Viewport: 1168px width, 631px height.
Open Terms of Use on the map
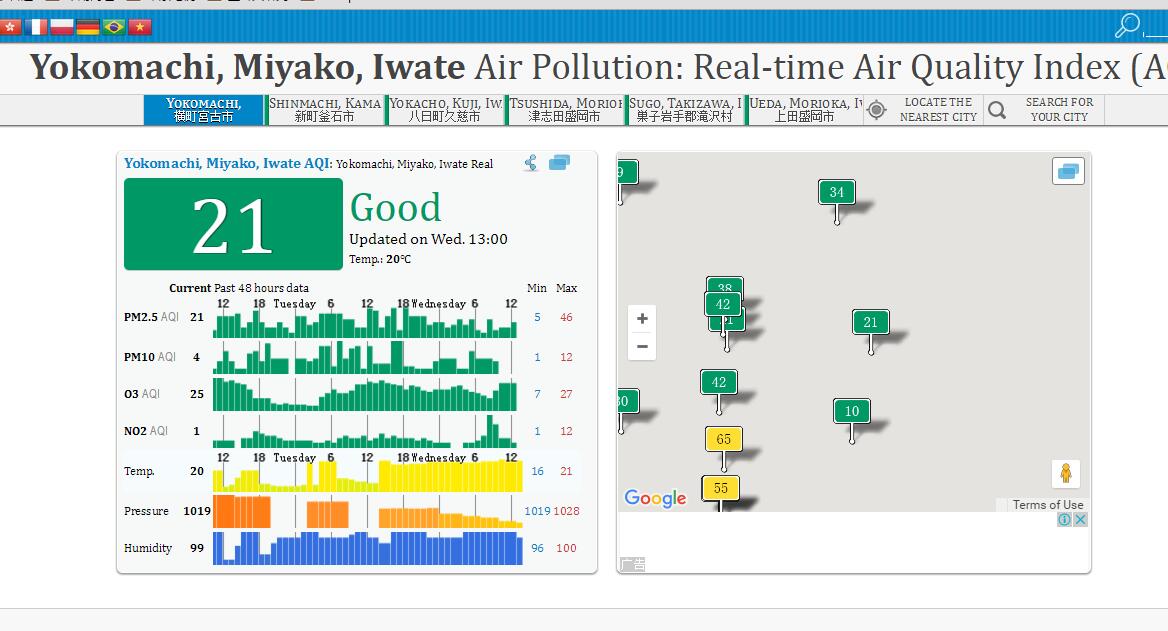click(x=1047, y=504)
